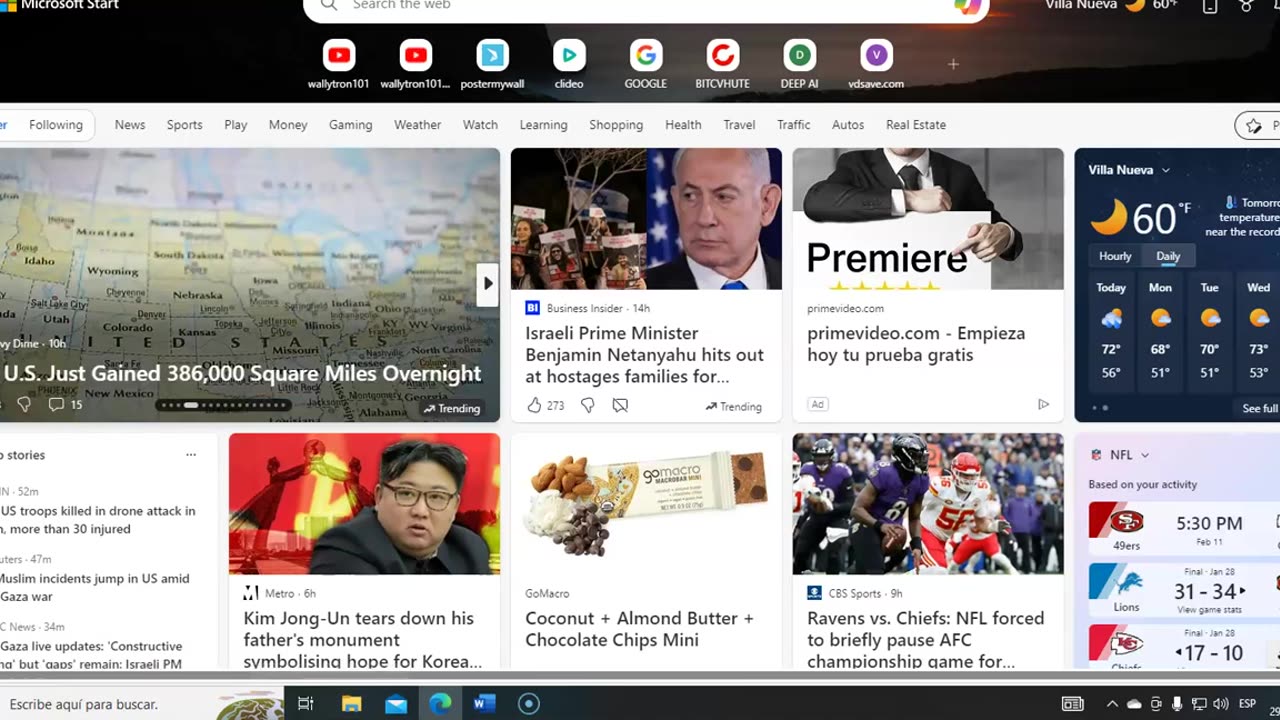
Task: Click Microsoft Edge on the taskbar
Action: tap(440, 704)
